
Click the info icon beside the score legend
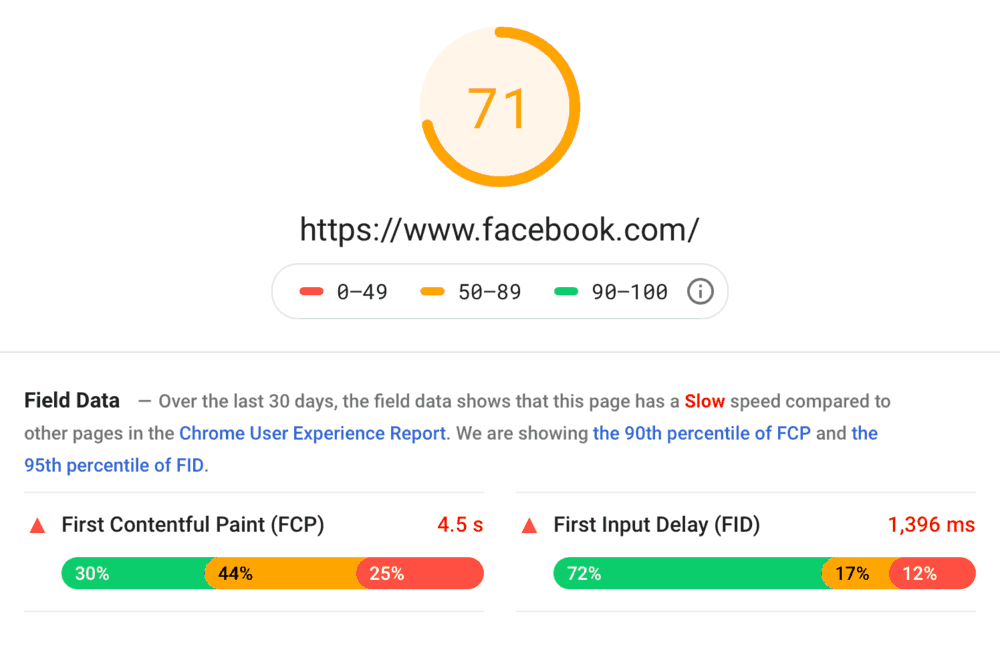click(x=700, y=291)
